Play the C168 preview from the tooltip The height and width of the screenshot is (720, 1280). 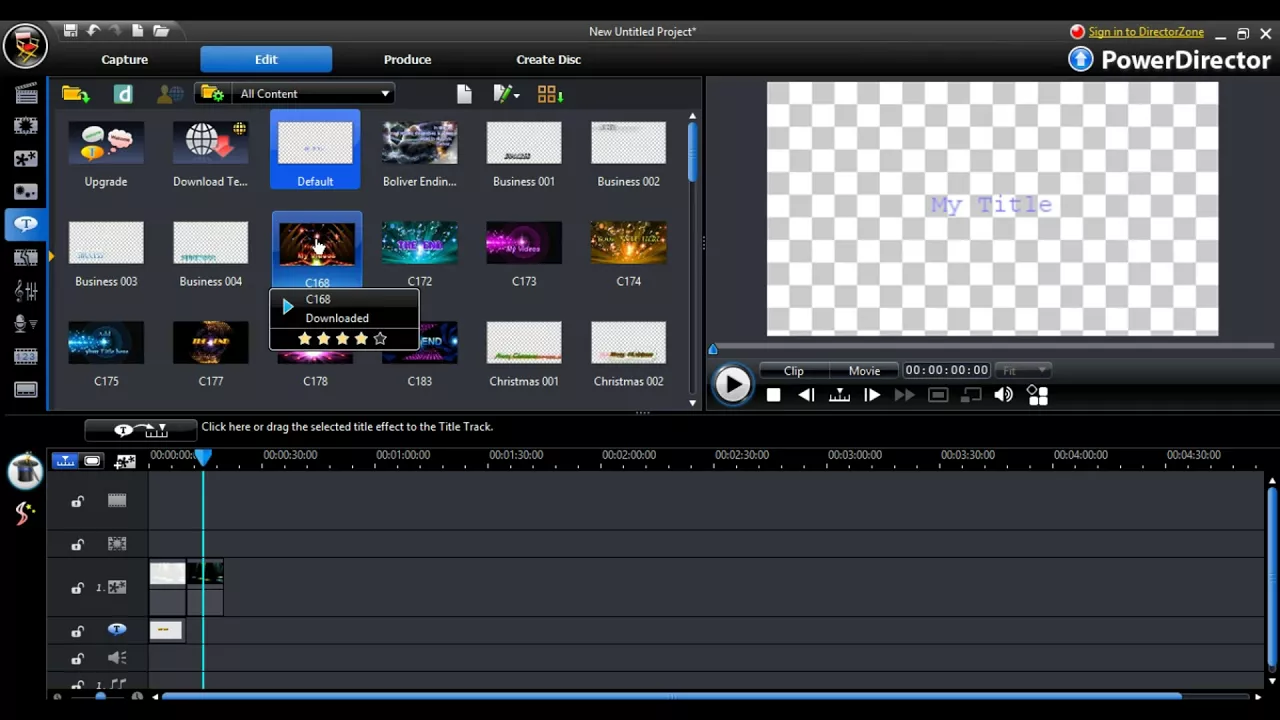click(288, 307)
